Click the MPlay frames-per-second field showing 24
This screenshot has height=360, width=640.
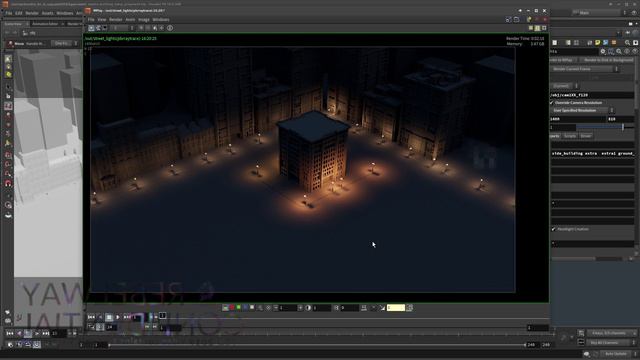tap(111, 327)
